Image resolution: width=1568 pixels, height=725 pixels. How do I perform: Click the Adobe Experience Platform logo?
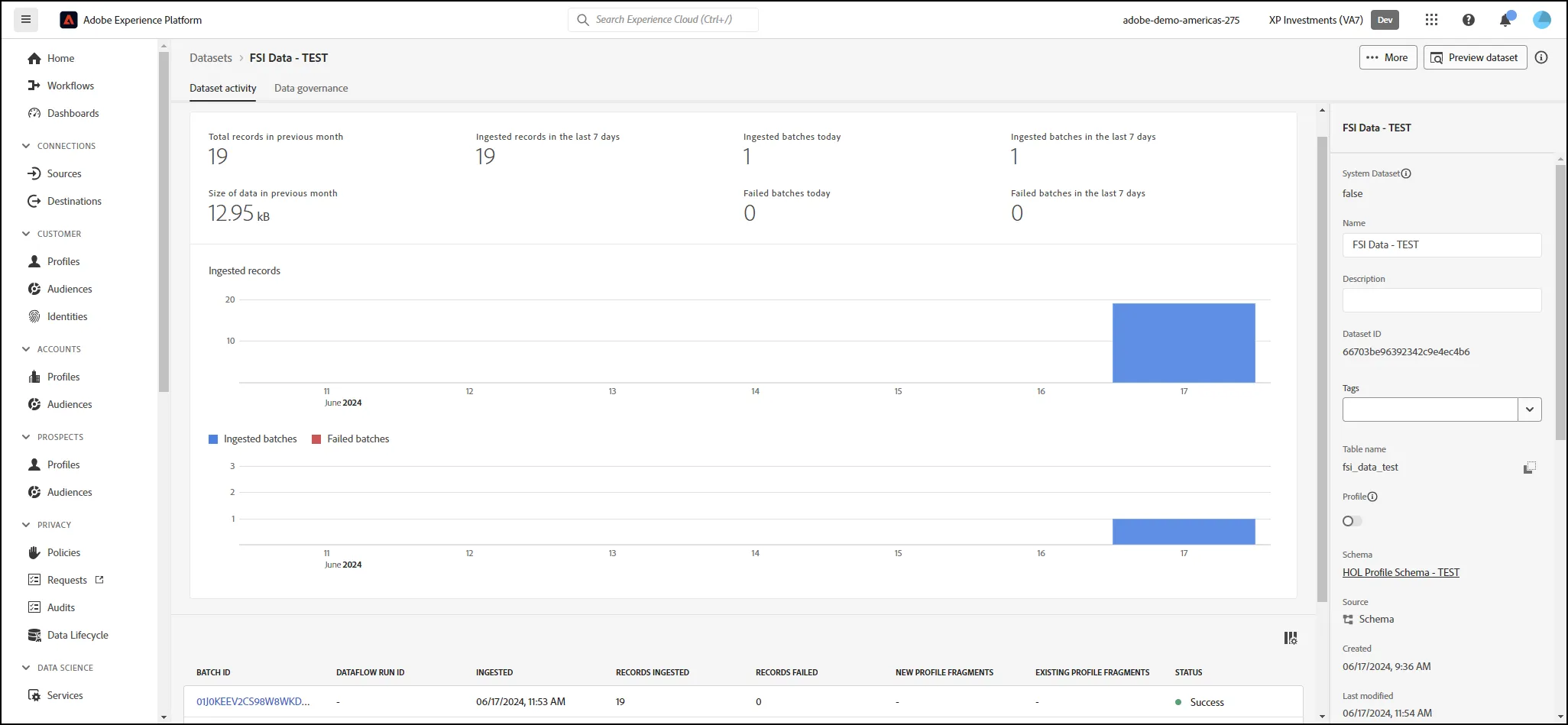(x=69, y=20)
